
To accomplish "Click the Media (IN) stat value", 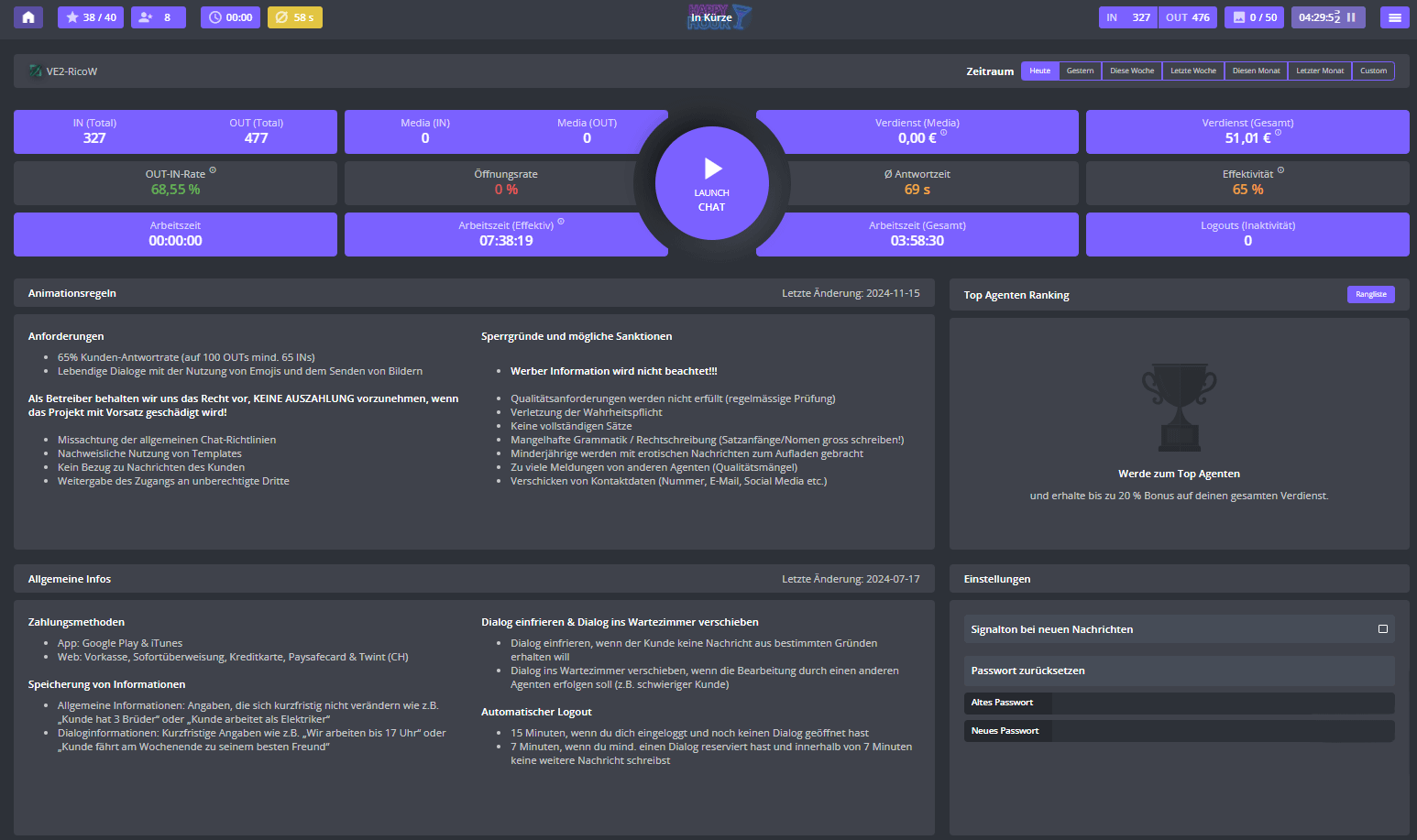I will 425,138.
